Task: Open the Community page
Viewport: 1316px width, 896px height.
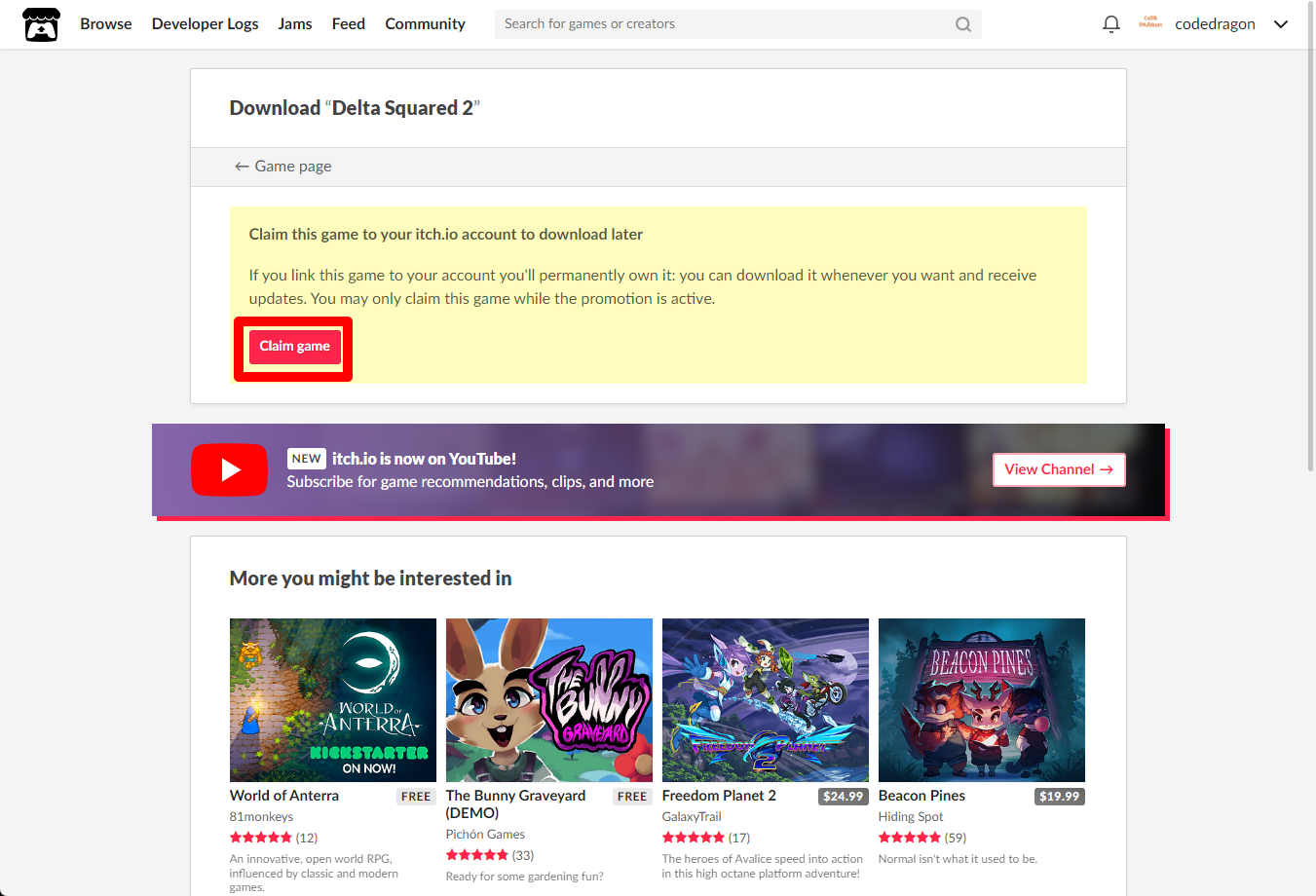Action: point(425,23)
